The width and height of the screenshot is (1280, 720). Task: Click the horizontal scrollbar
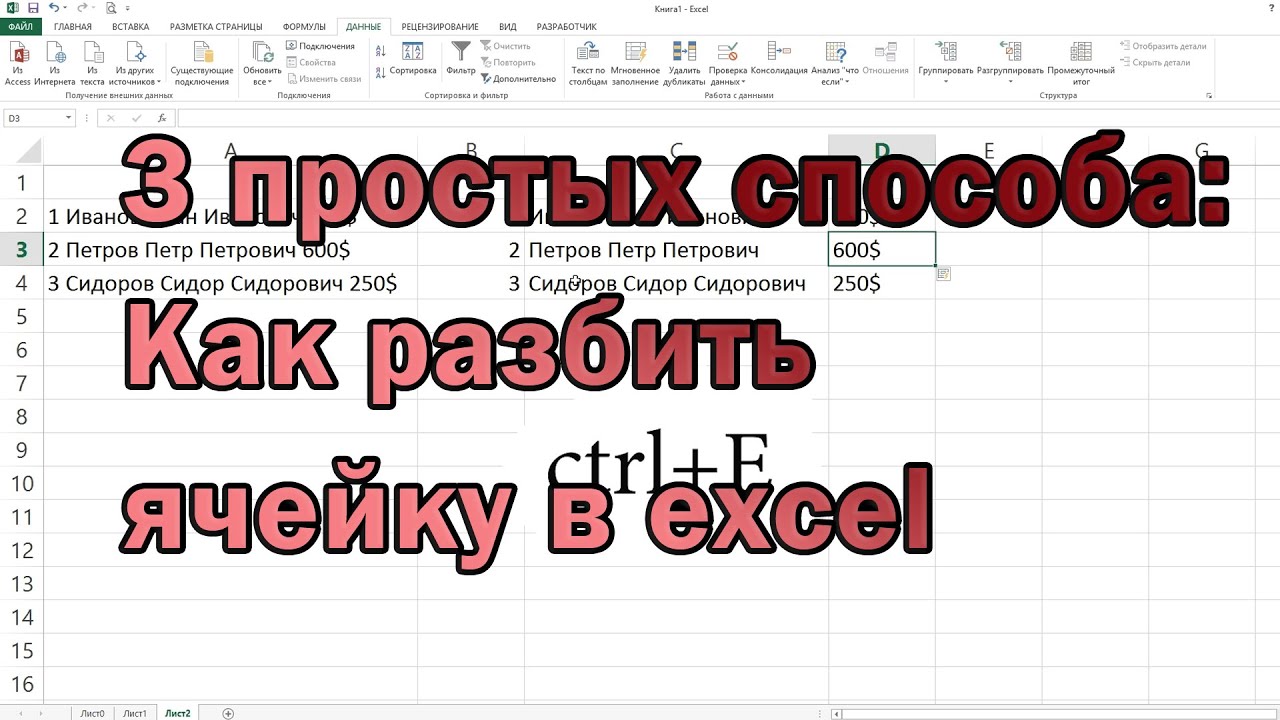pyautogui.click(x=1055, y=714)
